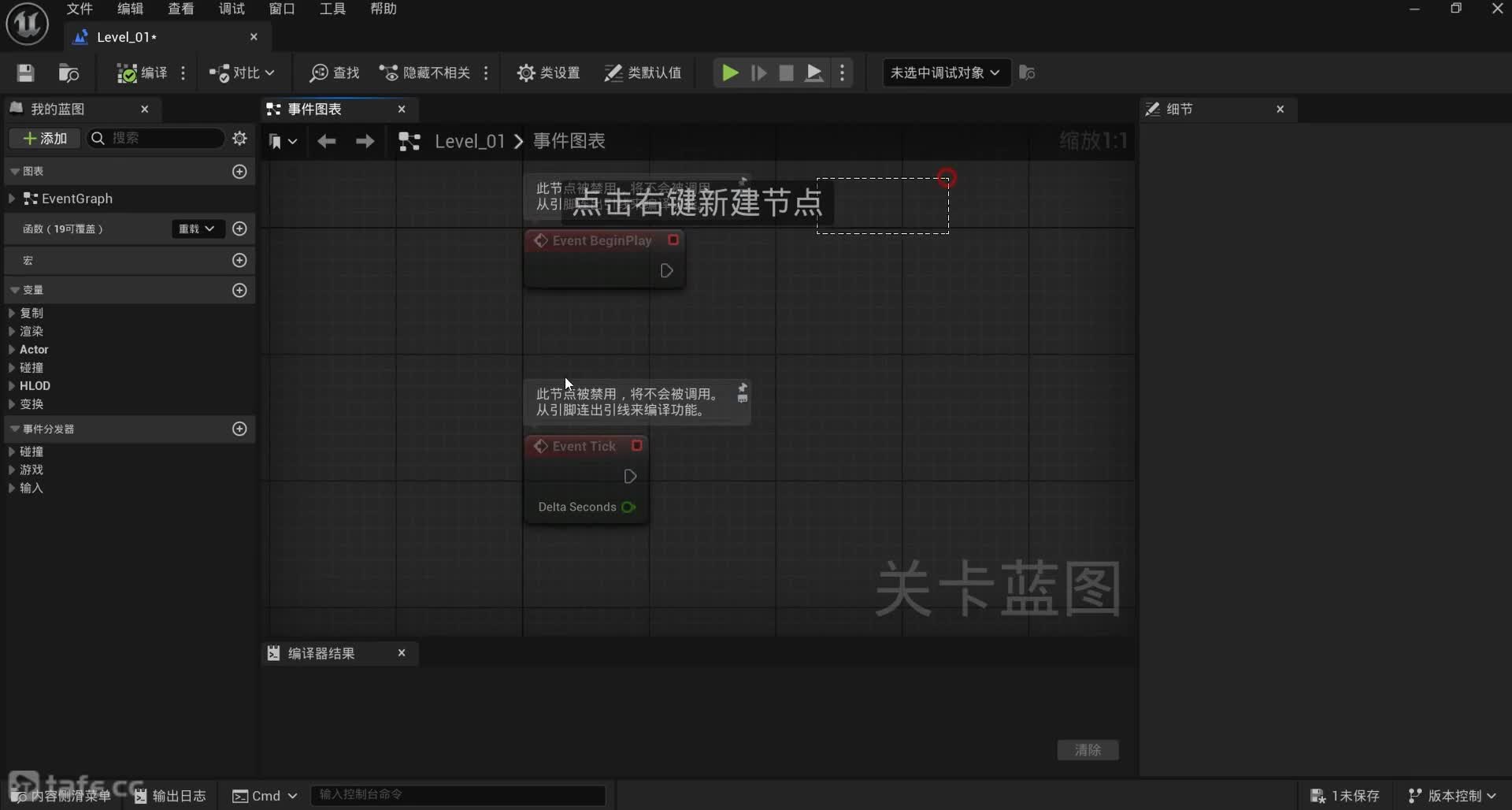Click Event BeginPlay execution output pin

(x=666, y=270)
